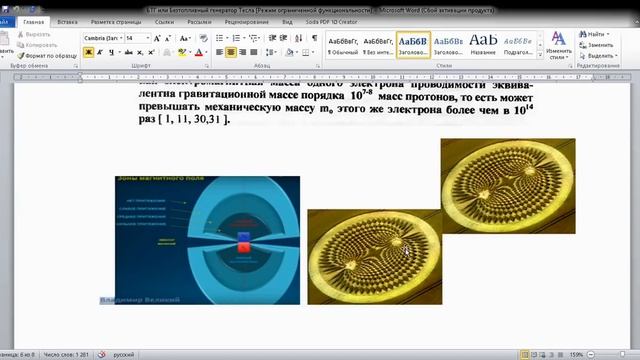Open Paragraph dialog launcher

pyautogui.click(x=318, y=66)
